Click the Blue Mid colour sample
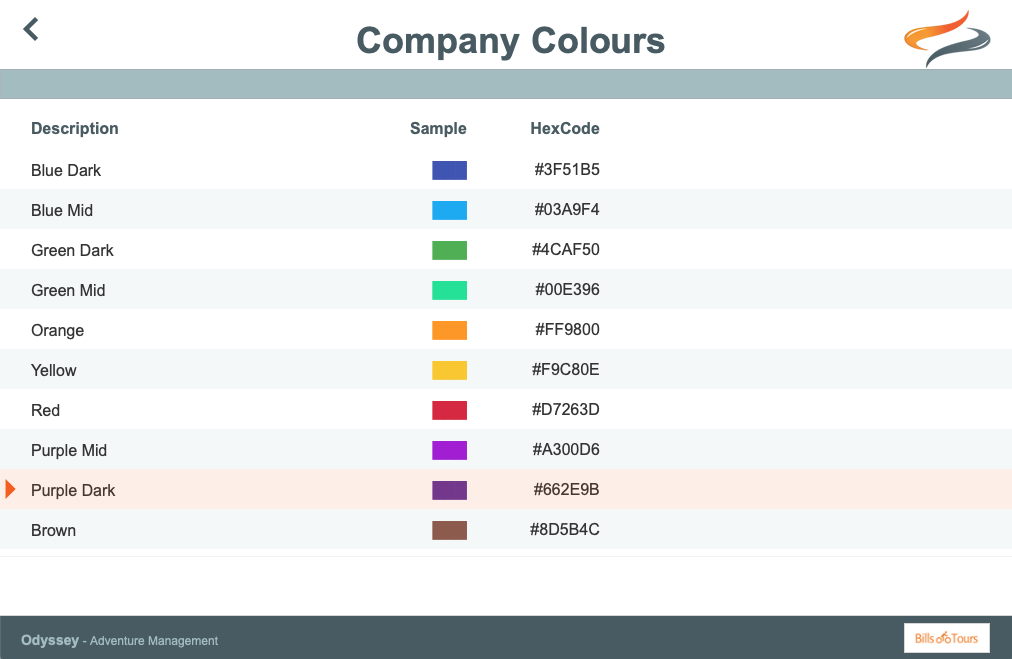1012x659 pixels. 449,210
